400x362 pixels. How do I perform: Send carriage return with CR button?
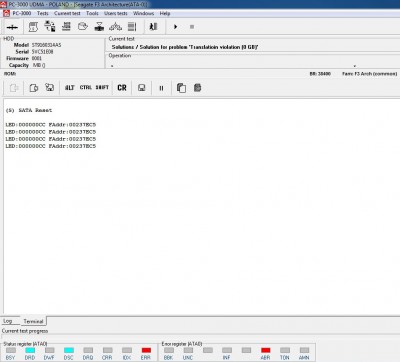(x=122, y=88)
